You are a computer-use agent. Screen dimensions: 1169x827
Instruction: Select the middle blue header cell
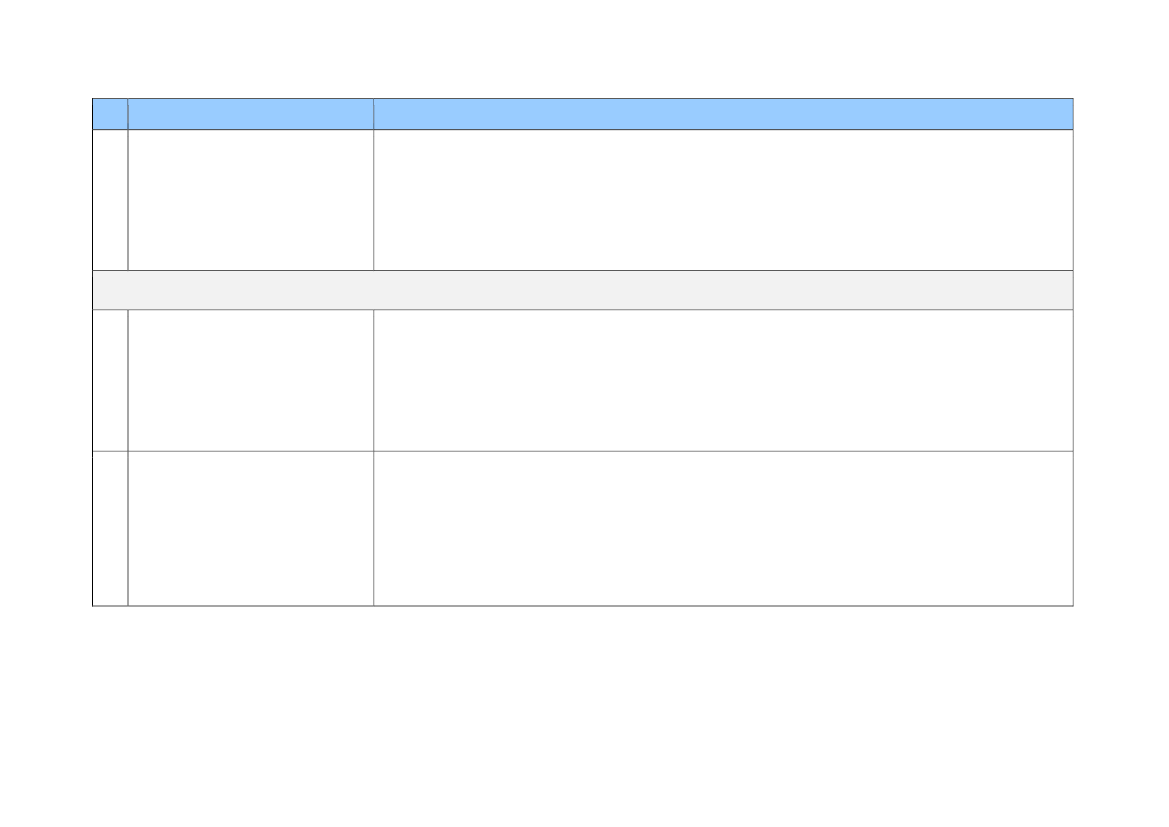[x=250, y=114]
